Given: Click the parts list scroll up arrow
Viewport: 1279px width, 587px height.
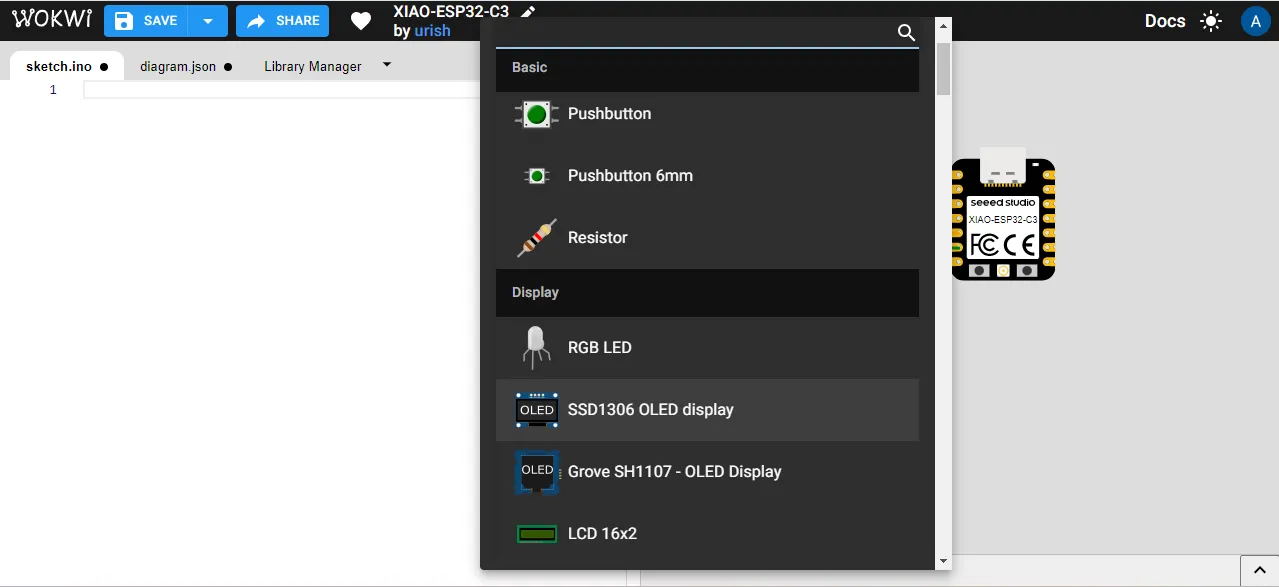Looking at the screenshot, I should pos(943,27).
